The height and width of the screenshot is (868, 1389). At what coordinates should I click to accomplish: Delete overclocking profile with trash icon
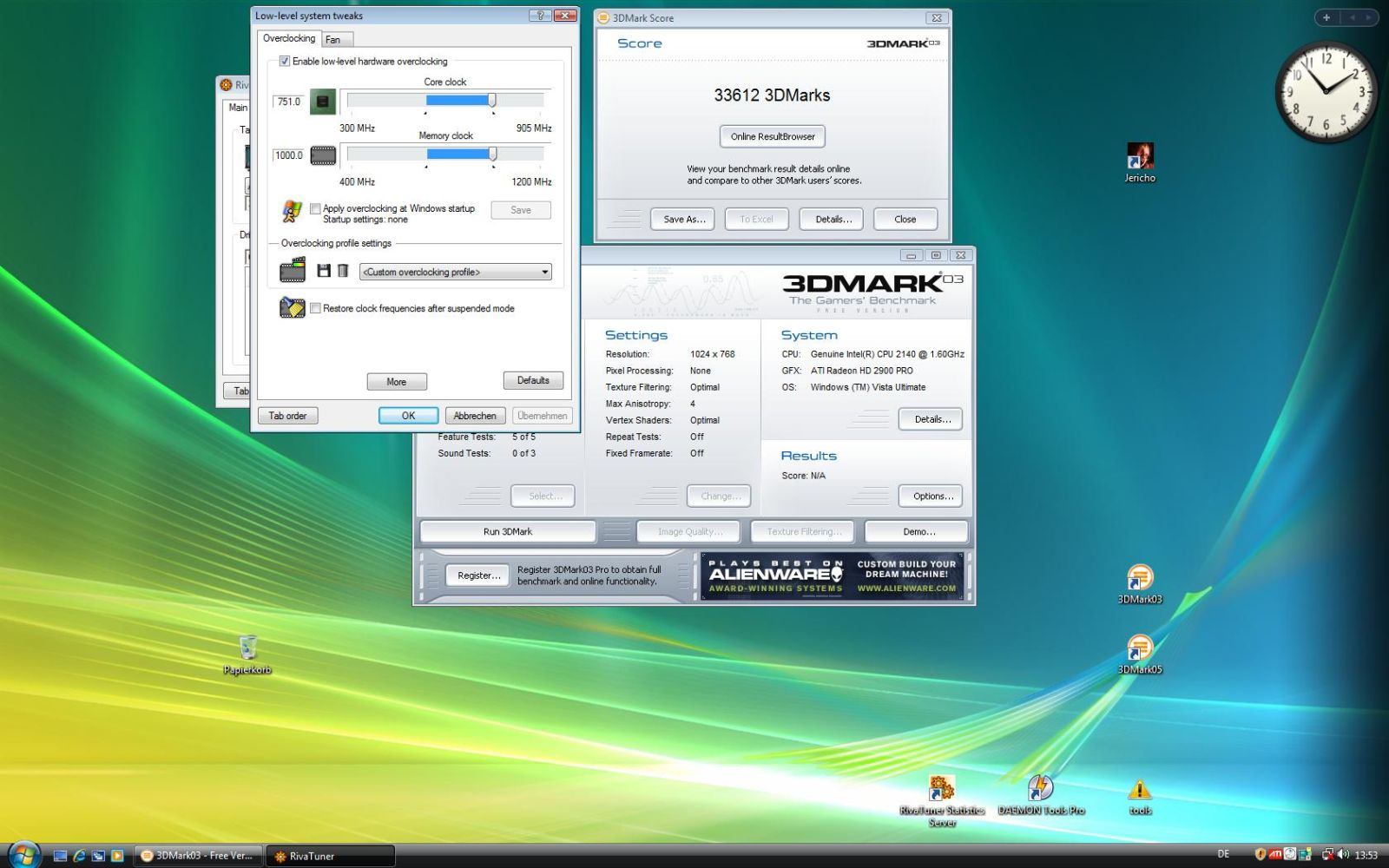pos(343,271)
